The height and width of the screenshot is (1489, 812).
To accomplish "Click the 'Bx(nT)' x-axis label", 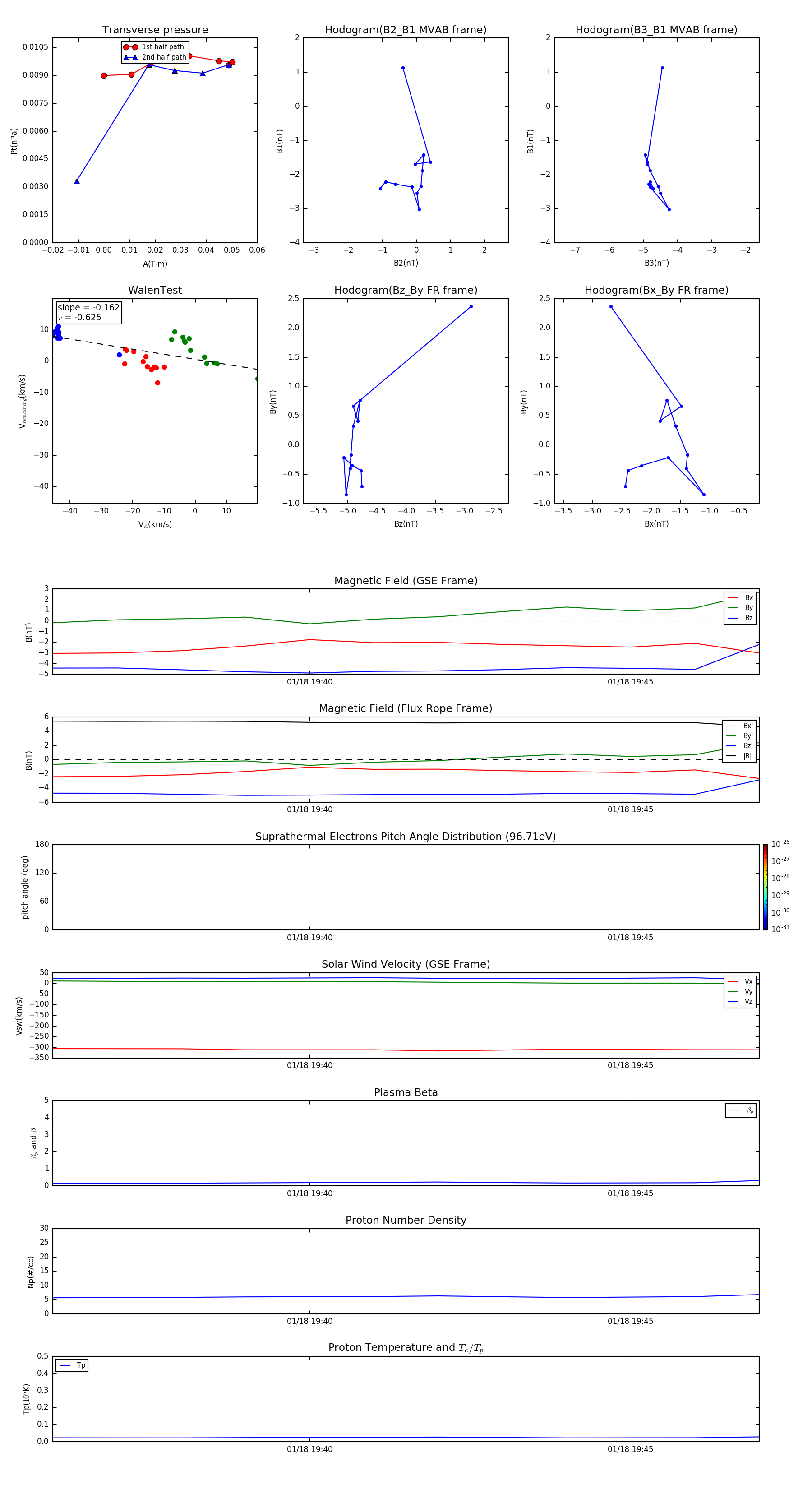I will point(656,524).
